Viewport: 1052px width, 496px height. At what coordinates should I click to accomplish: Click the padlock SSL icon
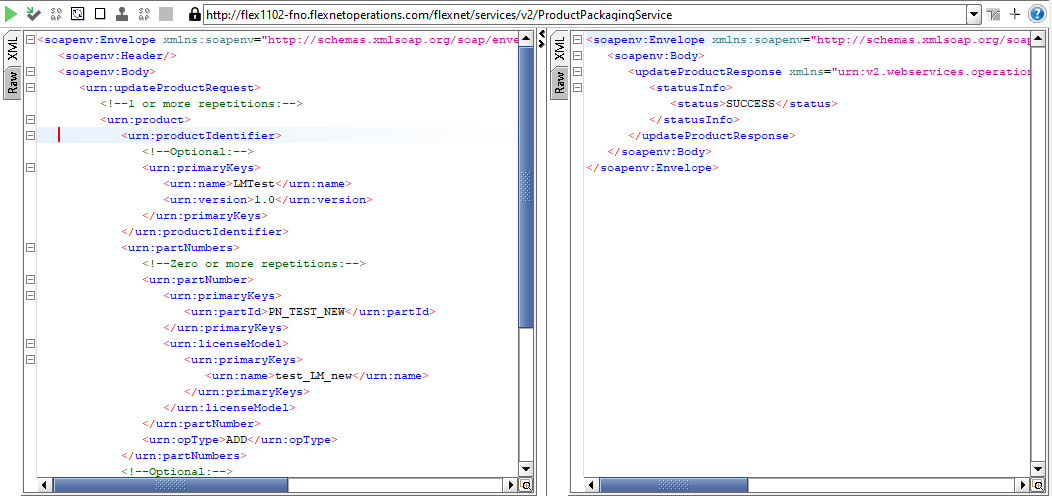click(195, 14)
